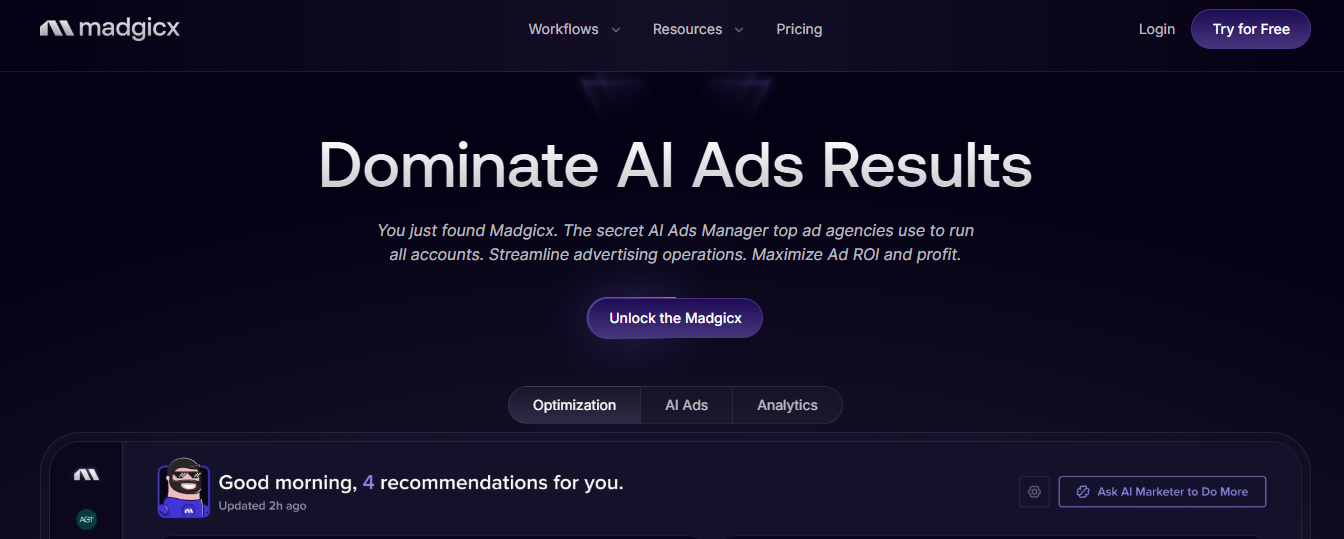
Task: Open the Workflows menu
Action: point(563,29)
